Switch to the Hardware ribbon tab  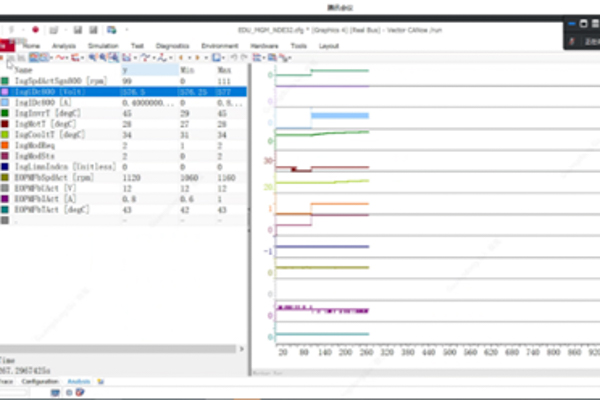264,46
